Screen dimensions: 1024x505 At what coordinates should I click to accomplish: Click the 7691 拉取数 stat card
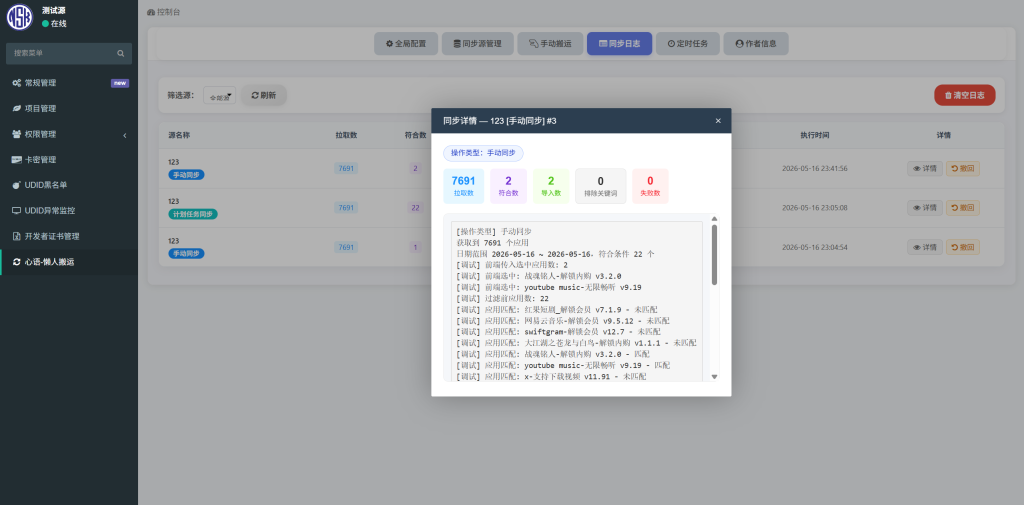(463, 186)
